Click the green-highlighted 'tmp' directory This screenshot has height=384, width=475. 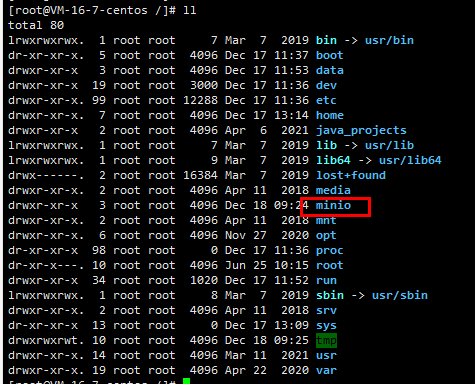[x=326, y=341]
